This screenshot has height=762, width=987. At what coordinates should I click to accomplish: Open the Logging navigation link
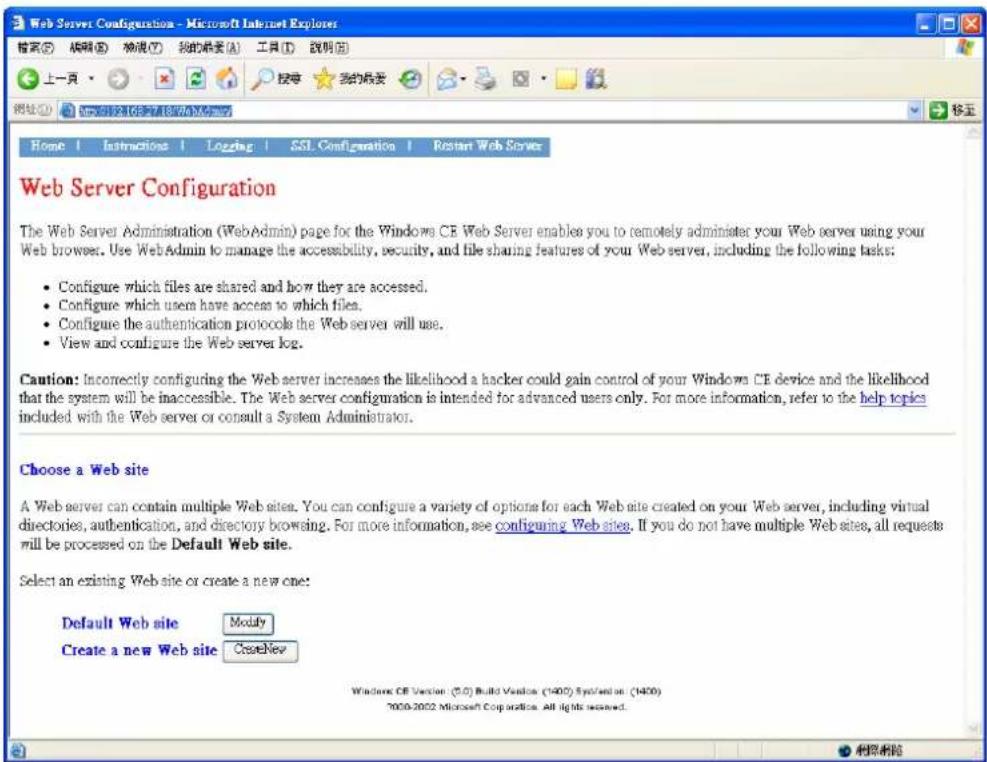click(230, 147)
